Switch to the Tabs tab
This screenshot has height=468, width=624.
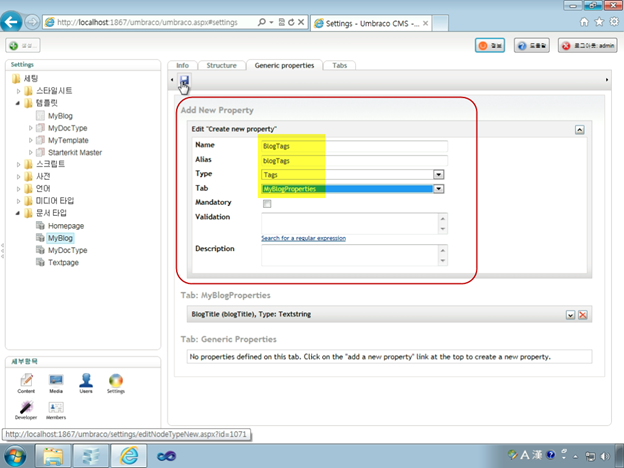point(339,65)
